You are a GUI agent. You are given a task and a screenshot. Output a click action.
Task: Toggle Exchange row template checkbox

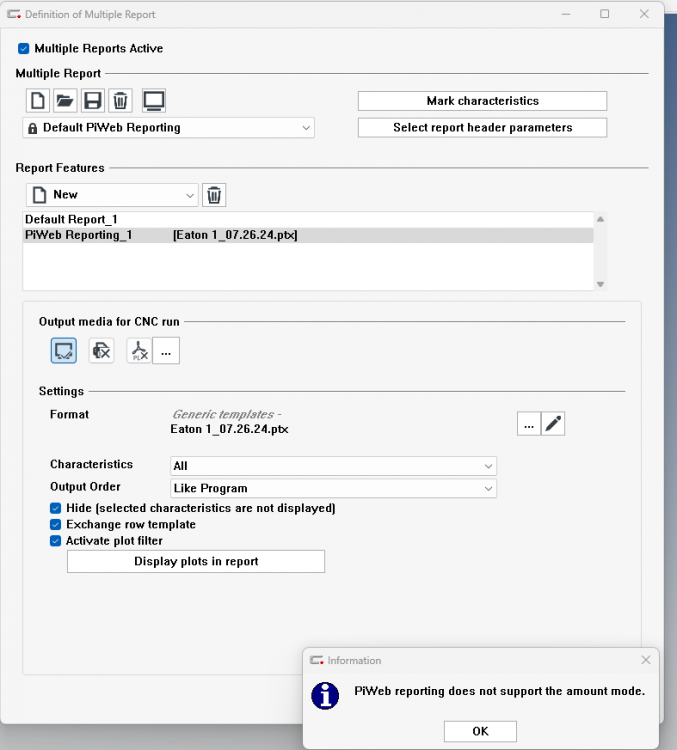click(x=55, y=524)
